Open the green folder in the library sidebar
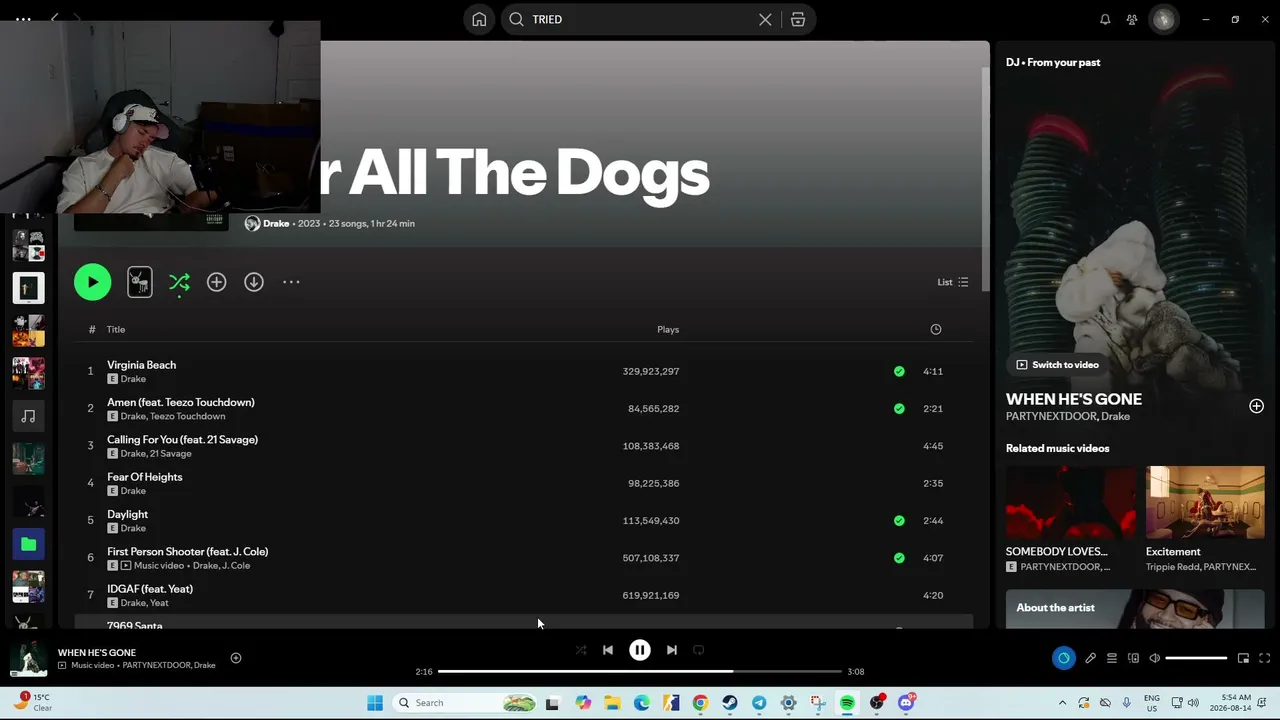 [x=28, y=544]
